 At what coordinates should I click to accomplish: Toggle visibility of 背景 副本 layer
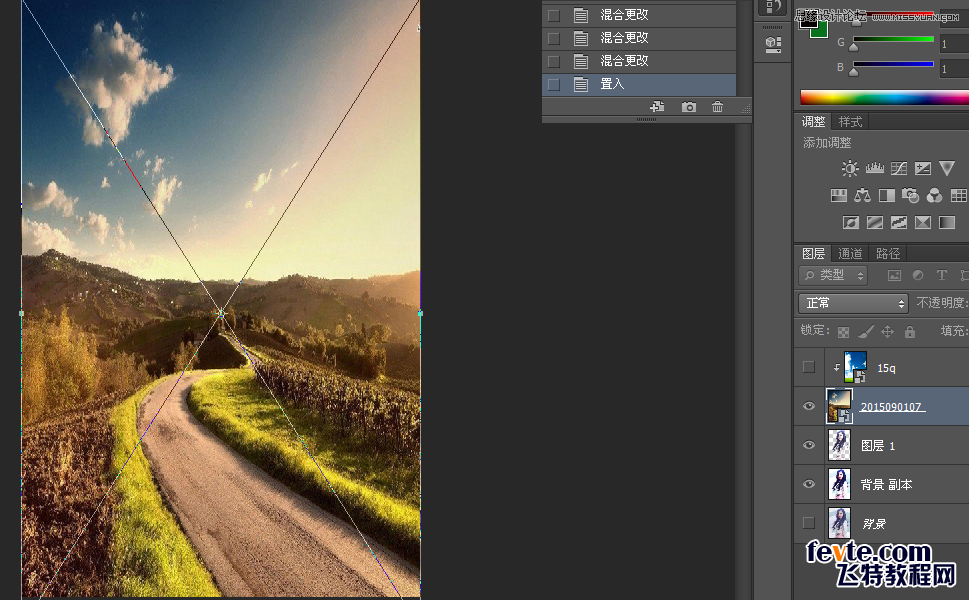(x=809, y=485)
